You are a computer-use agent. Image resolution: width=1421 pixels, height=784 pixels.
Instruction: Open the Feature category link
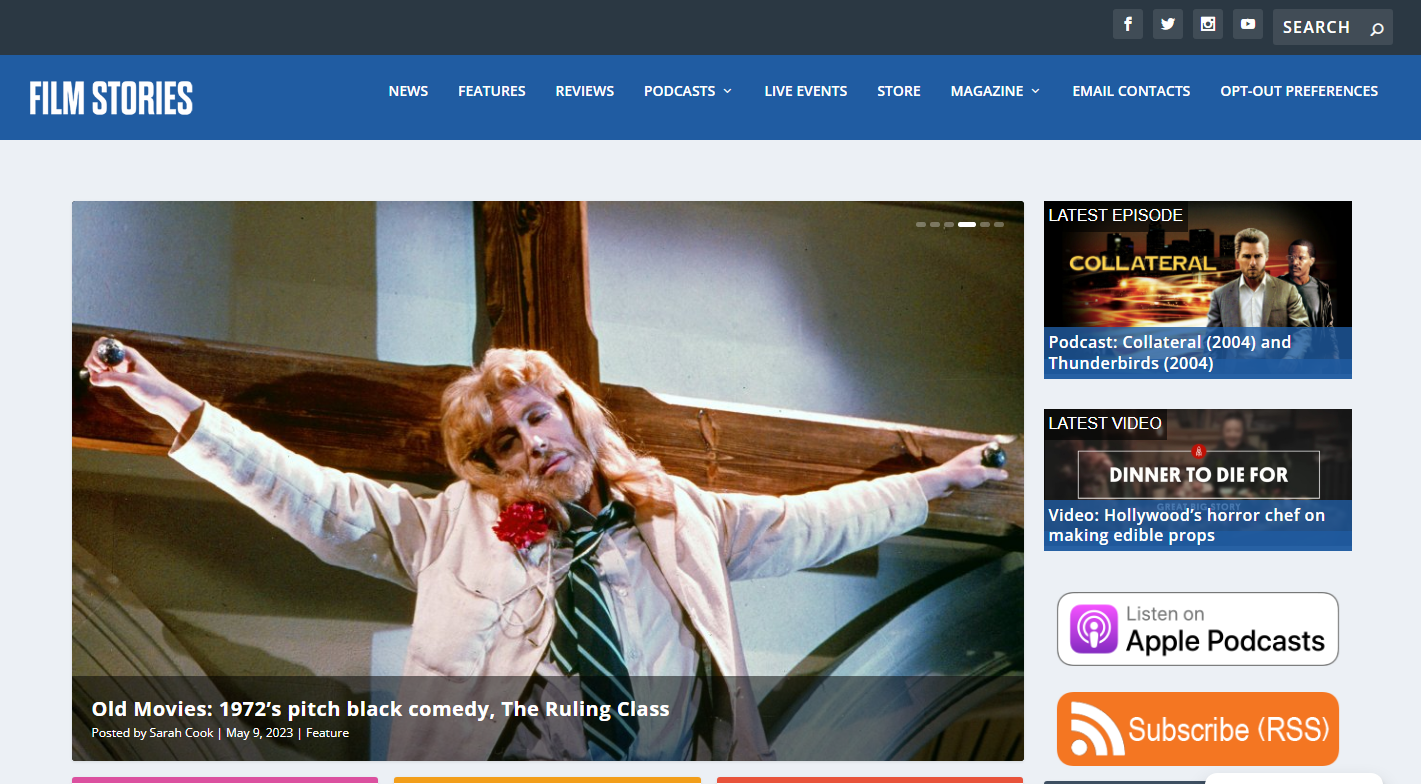pos(327,733)
